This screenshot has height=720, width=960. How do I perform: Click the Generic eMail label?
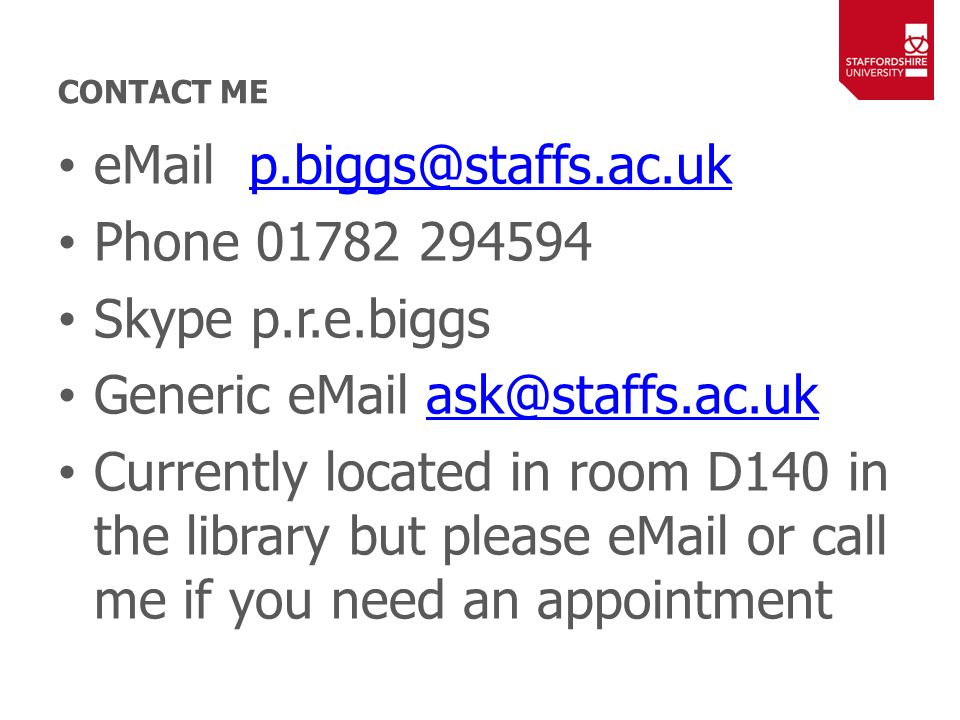250,395
